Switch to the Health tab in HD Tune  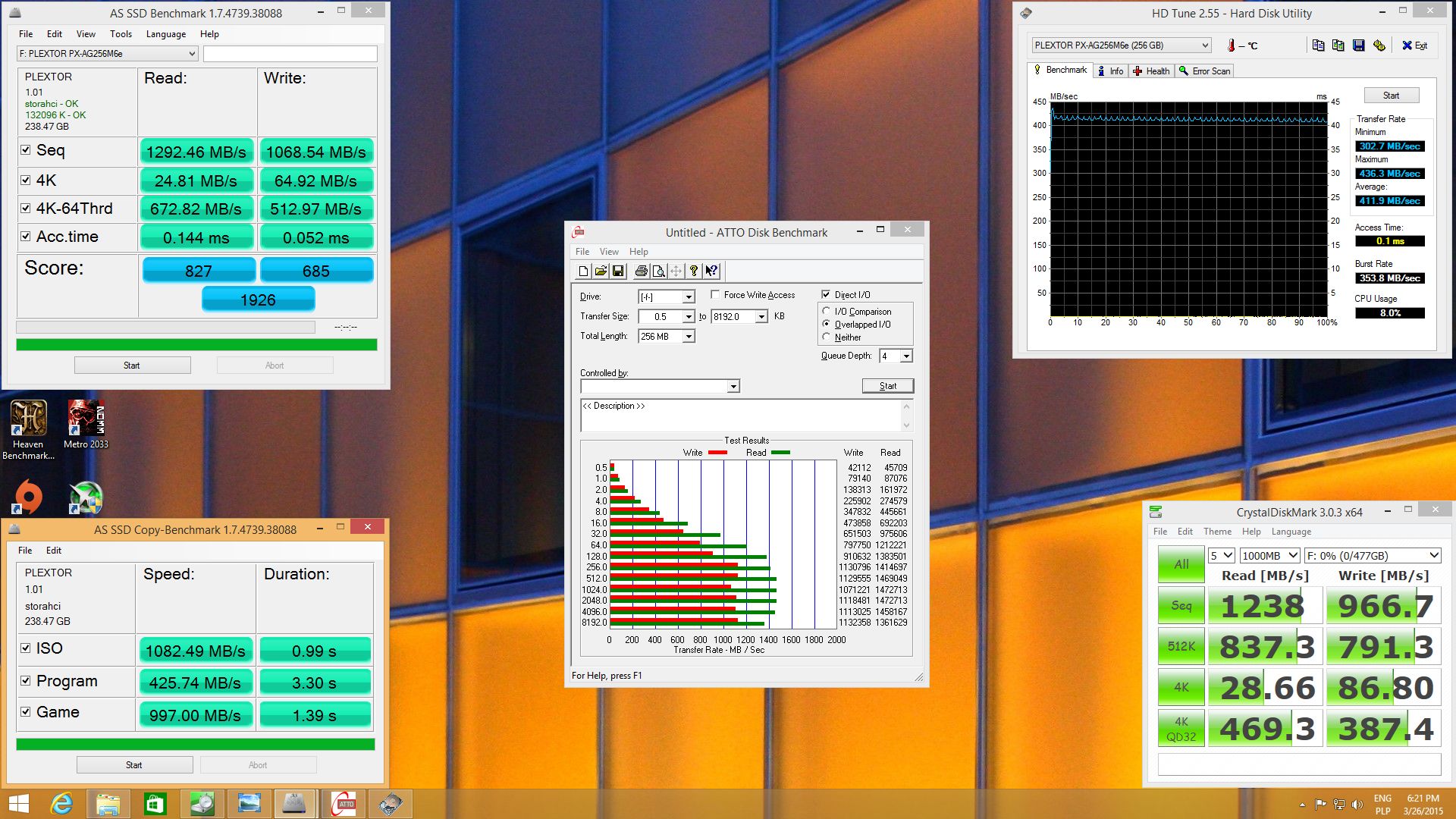1152,71
